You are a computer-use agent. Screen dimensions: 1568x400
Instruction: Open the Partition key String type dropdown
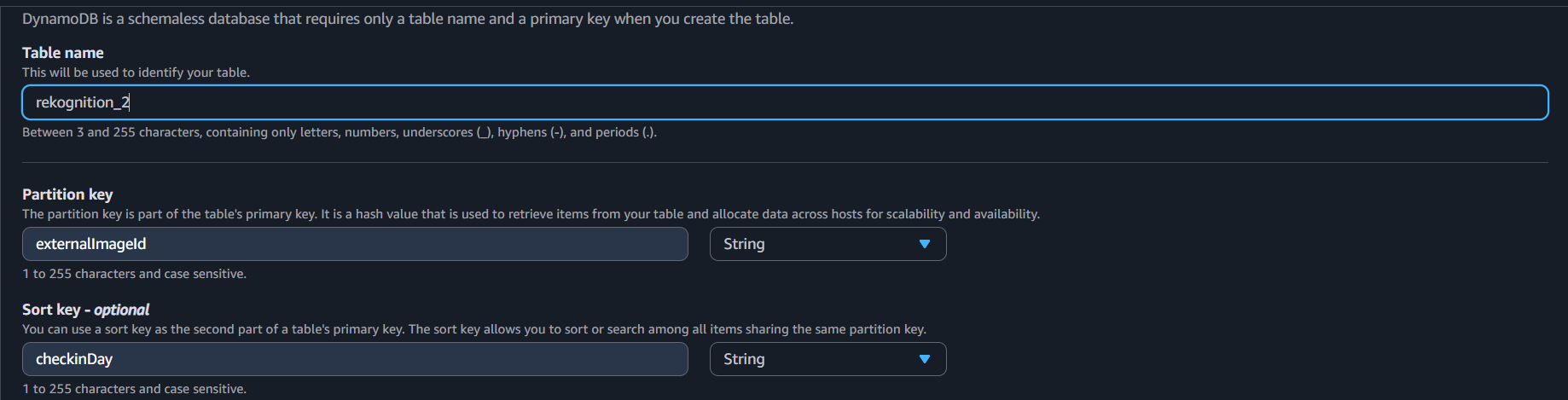point(828,244)
